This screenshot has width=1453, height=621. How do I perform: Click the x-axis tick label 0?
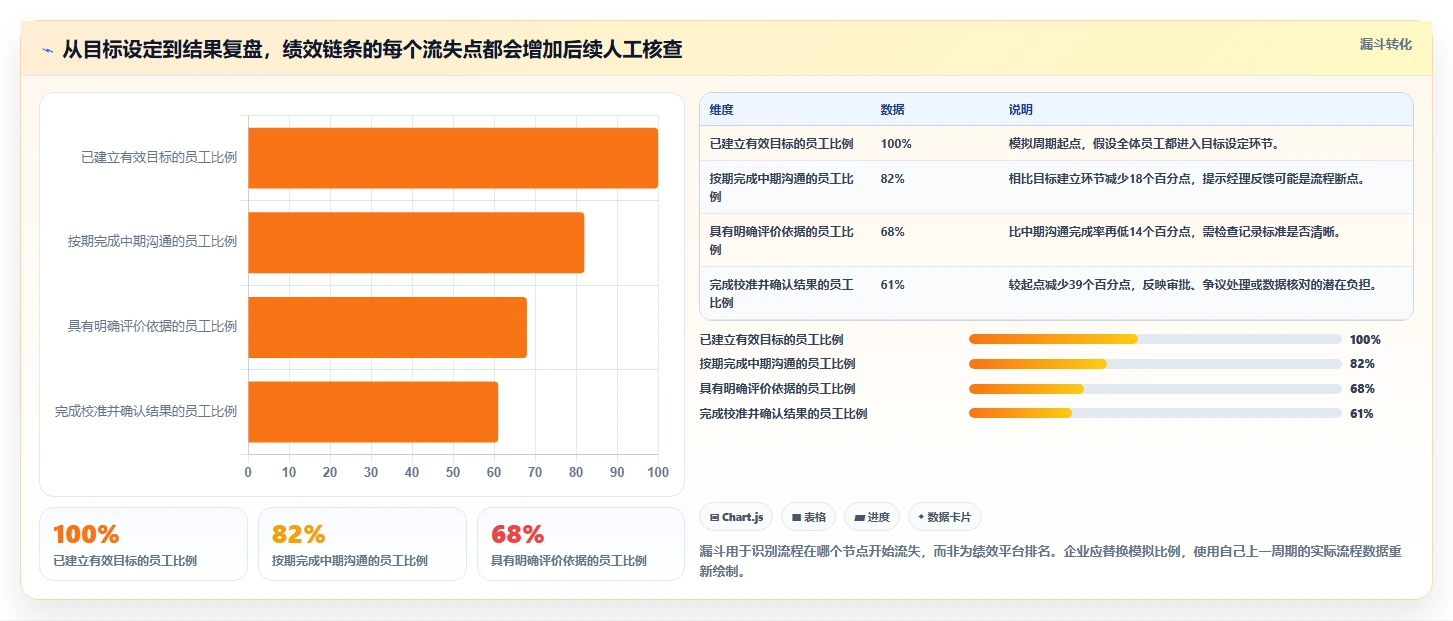pyautogui.click(x=248, y=472)
